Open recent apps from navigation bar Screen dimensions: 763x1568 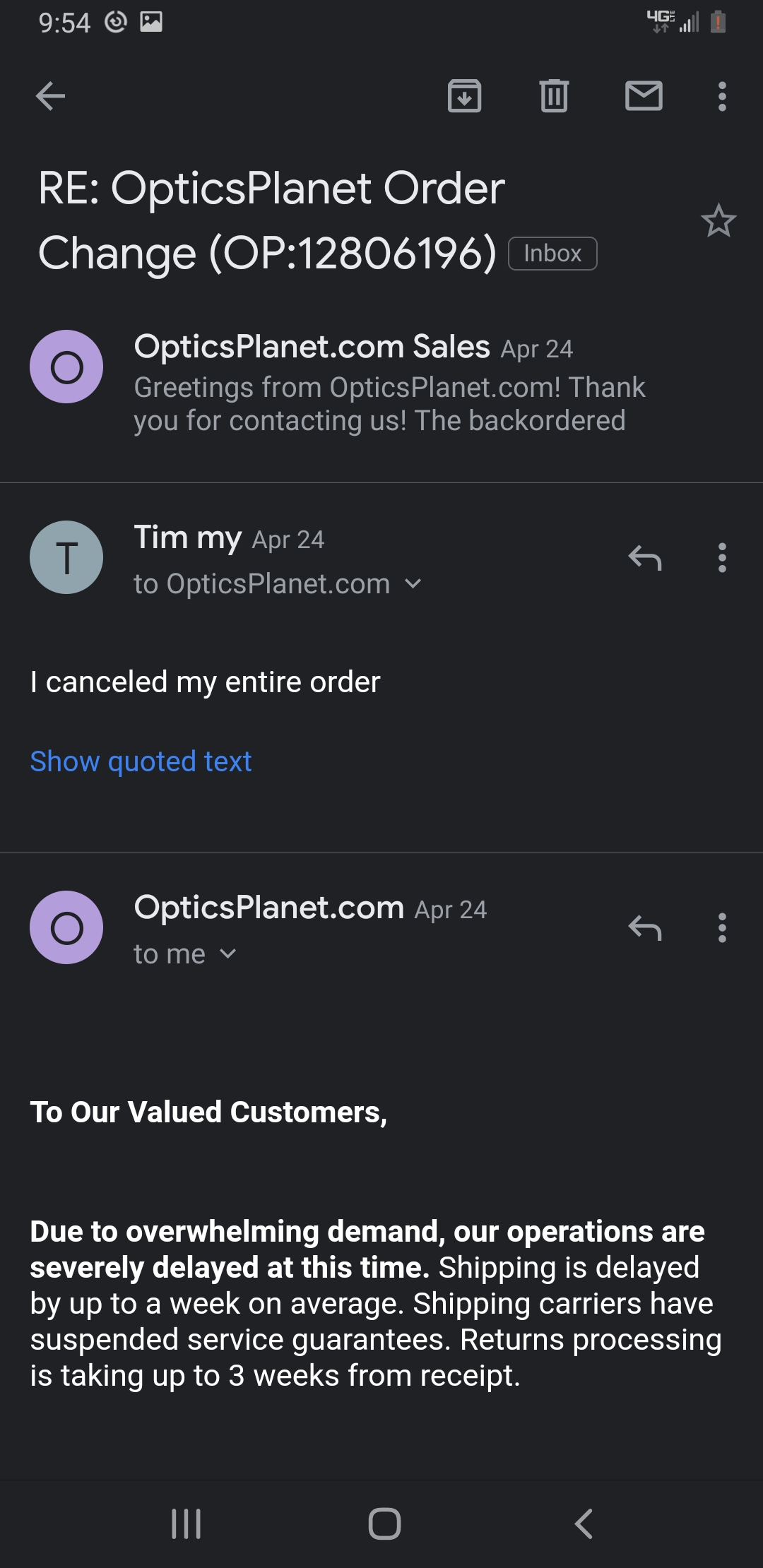pyautogui.click(x=187, y=1524)
